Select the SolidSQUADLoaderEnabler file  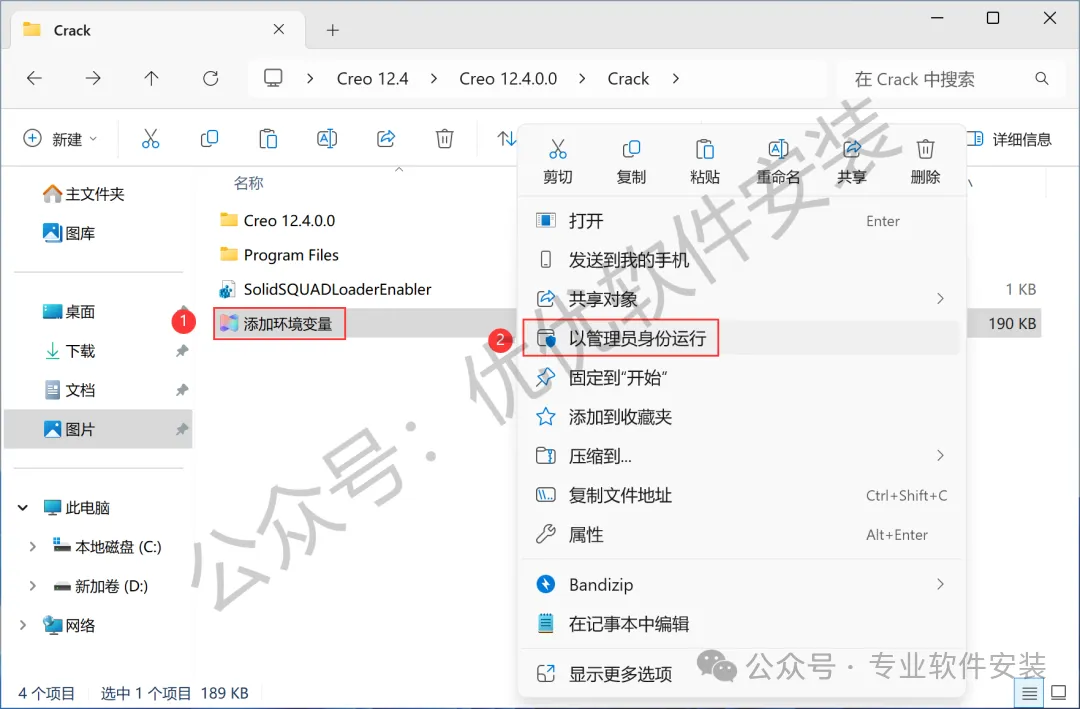coord(325,289)
